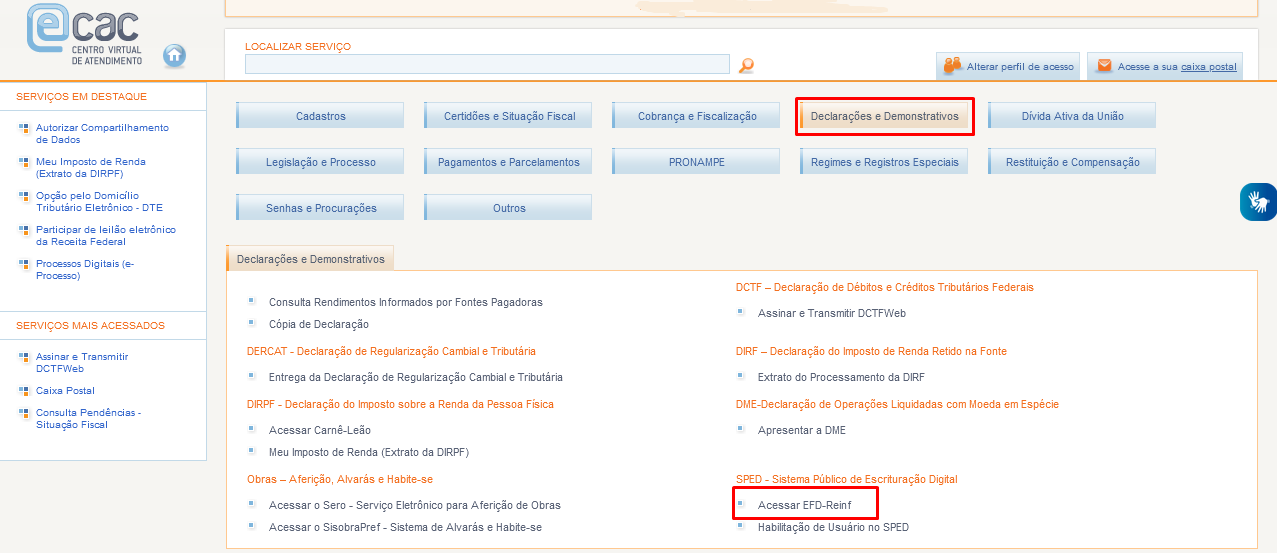This screenshot has height=553, width=1277.
Task: Open the Outros category
Action: click(x=508, y=208)
